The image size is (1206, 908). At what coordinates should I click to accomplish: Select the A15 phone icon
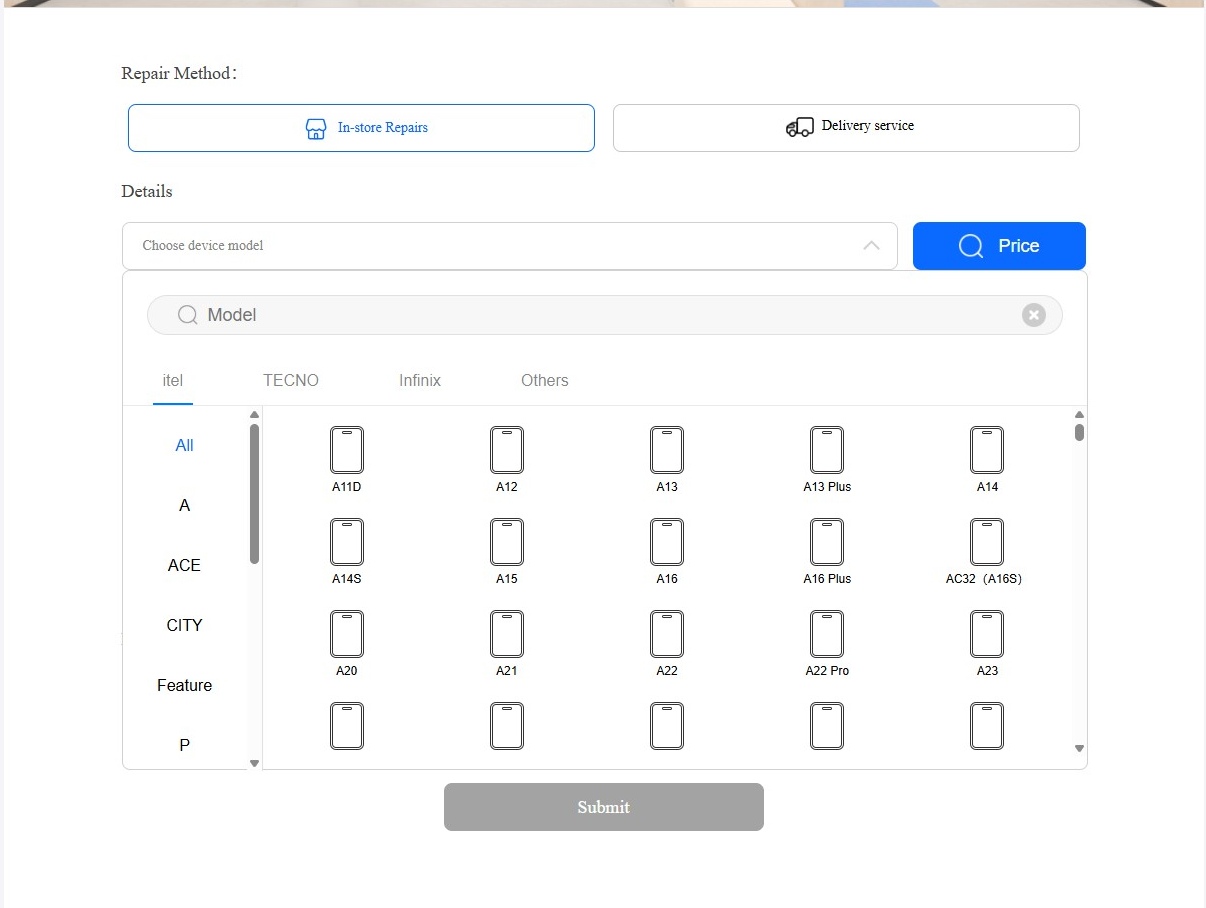tap(507, 542)
